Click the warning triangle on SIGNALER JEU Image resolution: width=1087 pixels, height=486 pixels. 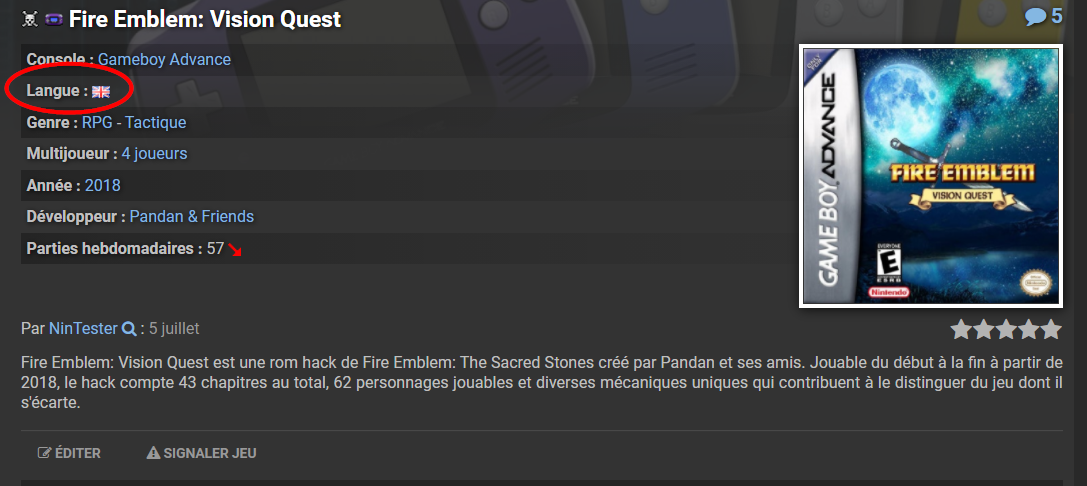tap(153, 453)
